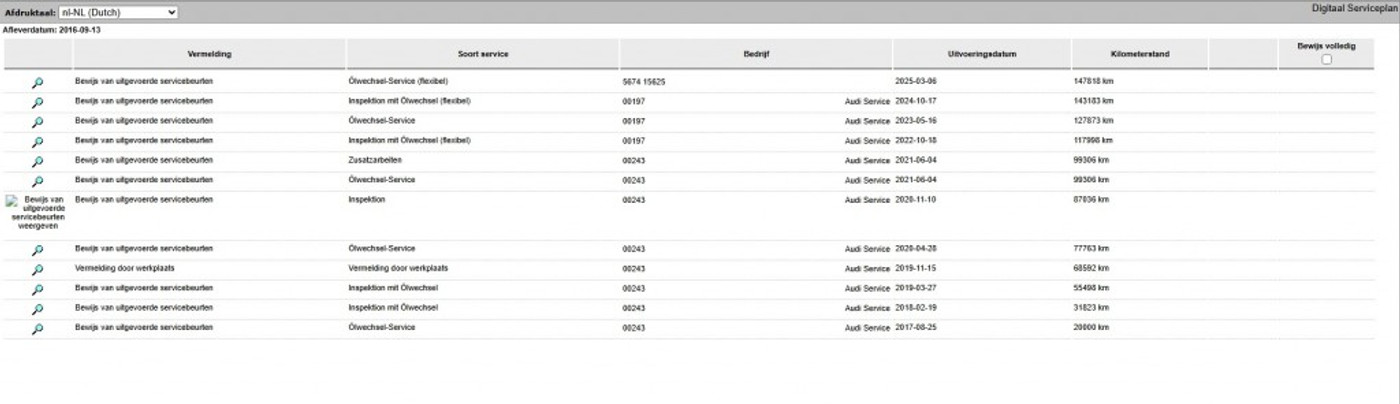The height and width of the screenshot is (404, 1400).
Task: Click the broken image for the 2020-11-10 Inspektion
Action: point(37,212)
